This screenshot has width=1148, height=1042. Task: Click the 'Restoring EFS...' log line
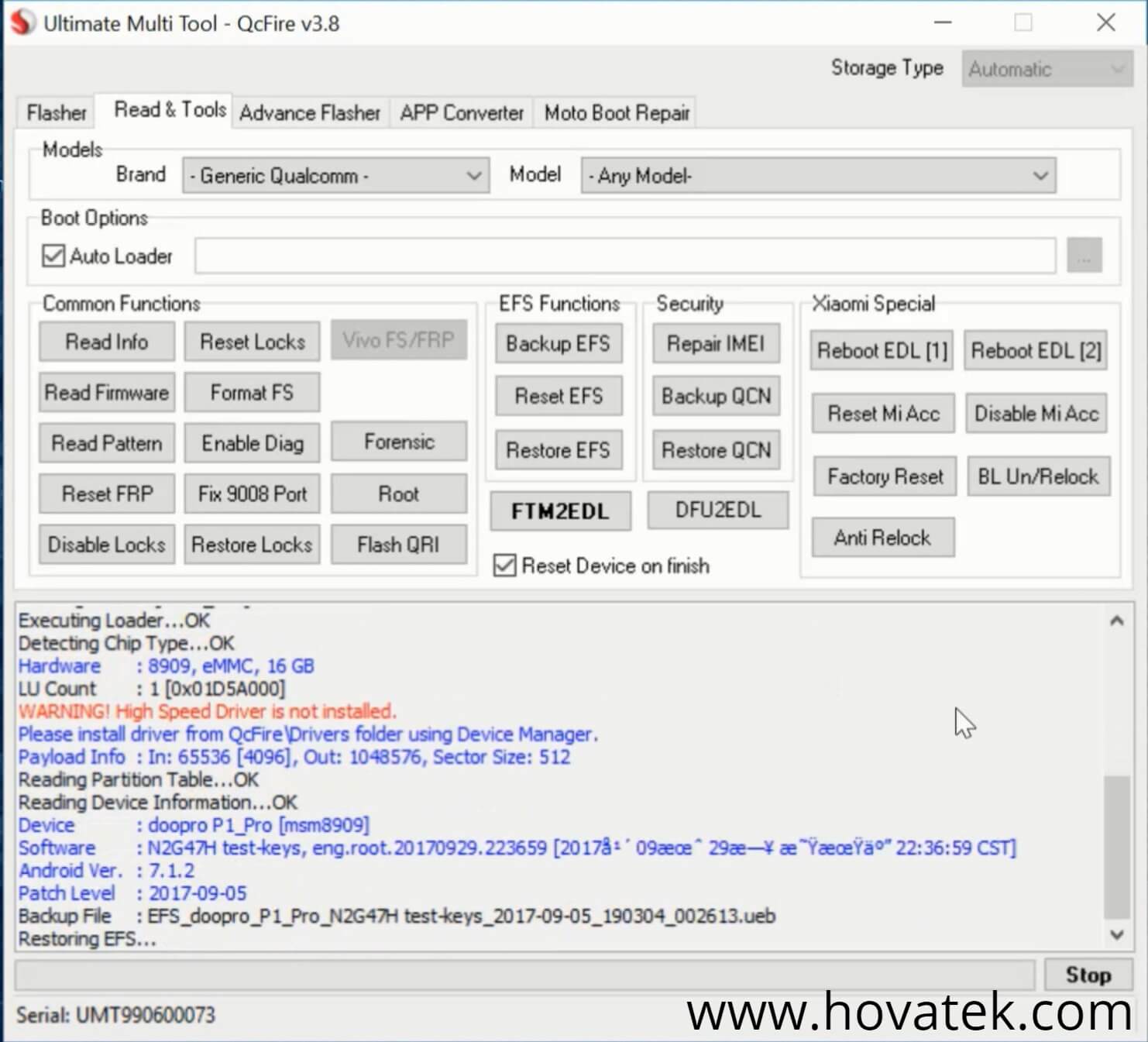coord(87,939)
